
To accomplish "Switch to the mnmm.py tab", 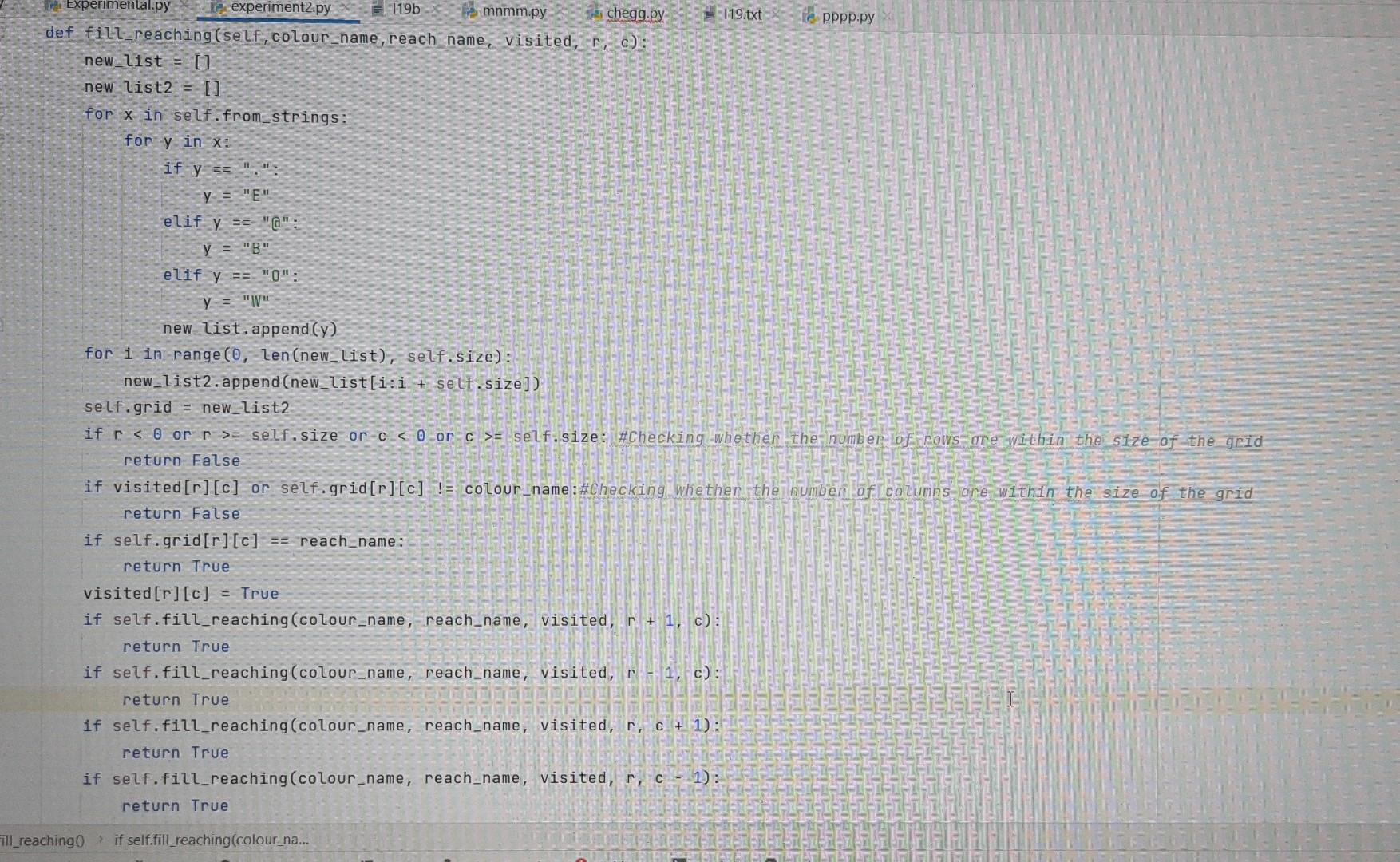I will pos(514,12).
